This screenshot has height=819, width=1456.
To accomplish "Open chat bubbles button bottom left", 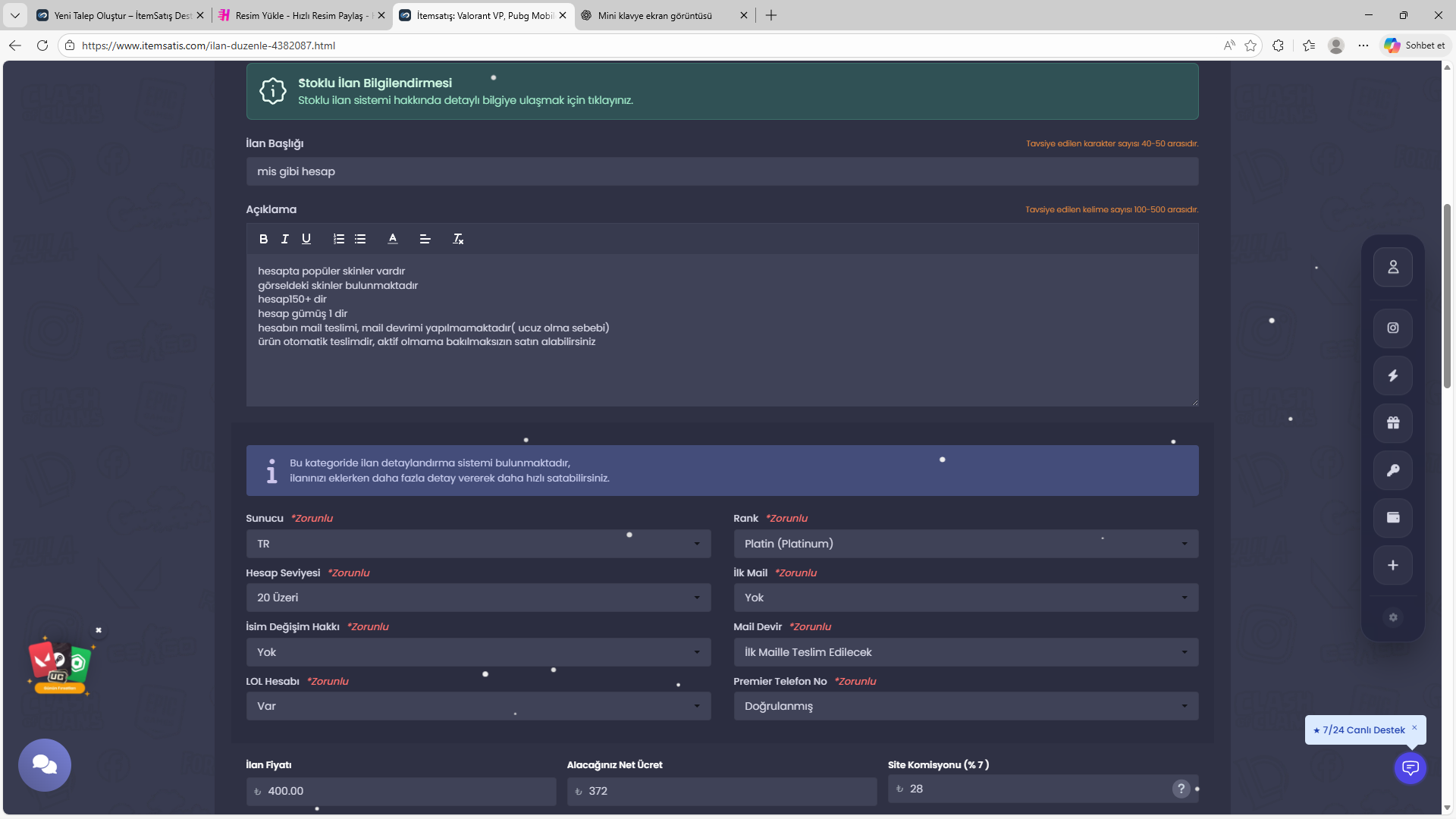I will pyautogui.click(x=45, y=764).
